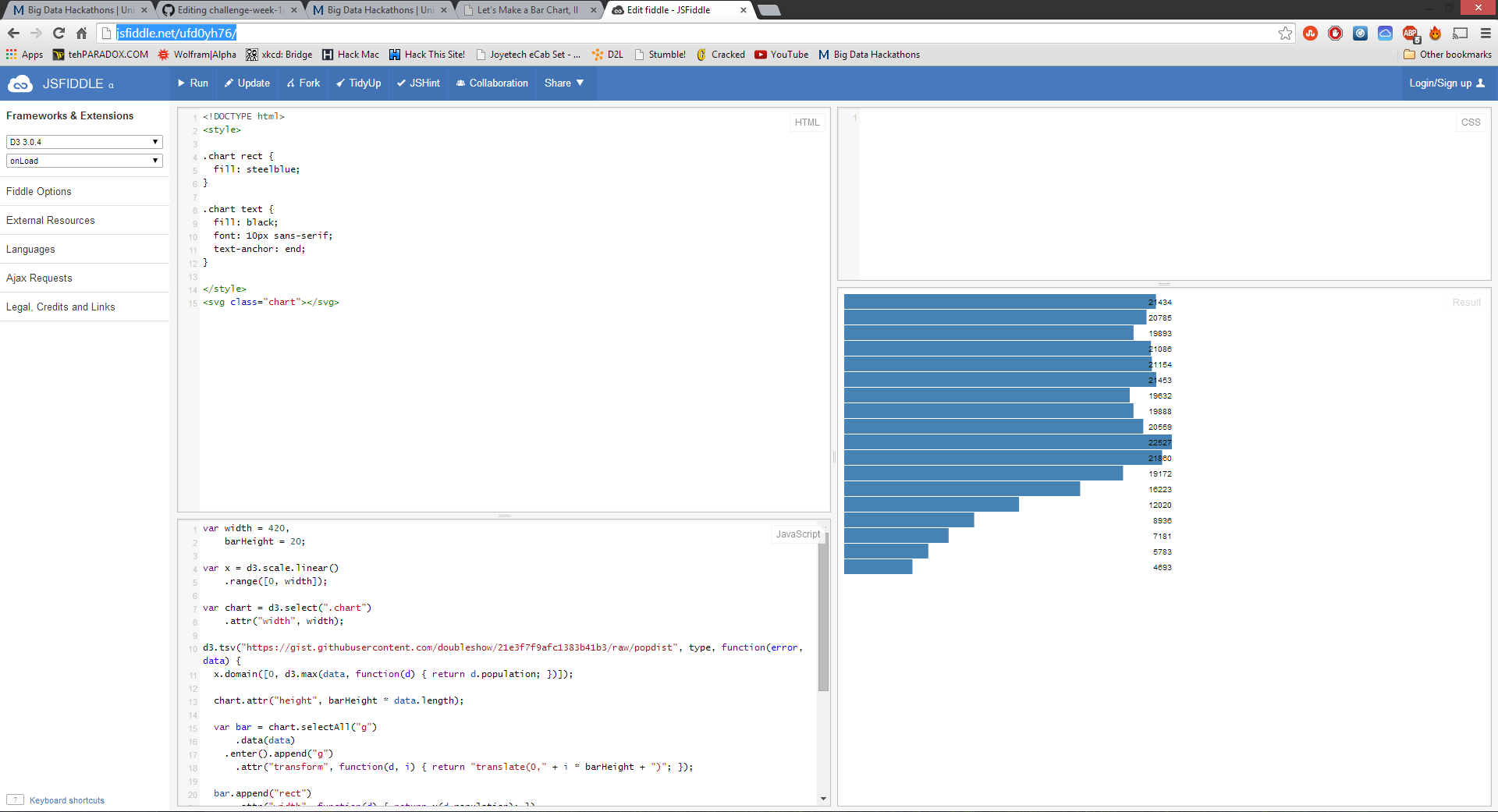This screenshot has height=812, width=1498.
Task: Switch to Let's Make a Bar Chart tab
Action: (527, 10)
